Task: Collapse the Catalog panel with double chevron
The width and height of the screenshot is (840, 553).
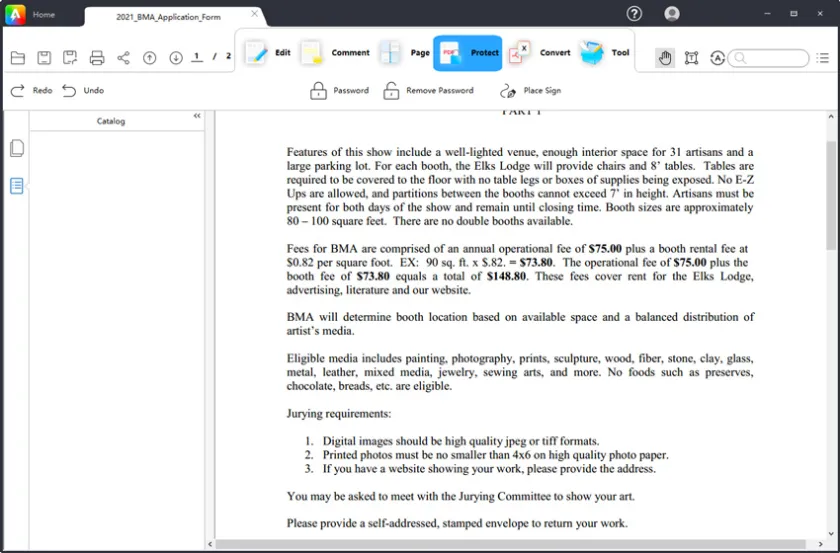Action: (x=197, y=117)
